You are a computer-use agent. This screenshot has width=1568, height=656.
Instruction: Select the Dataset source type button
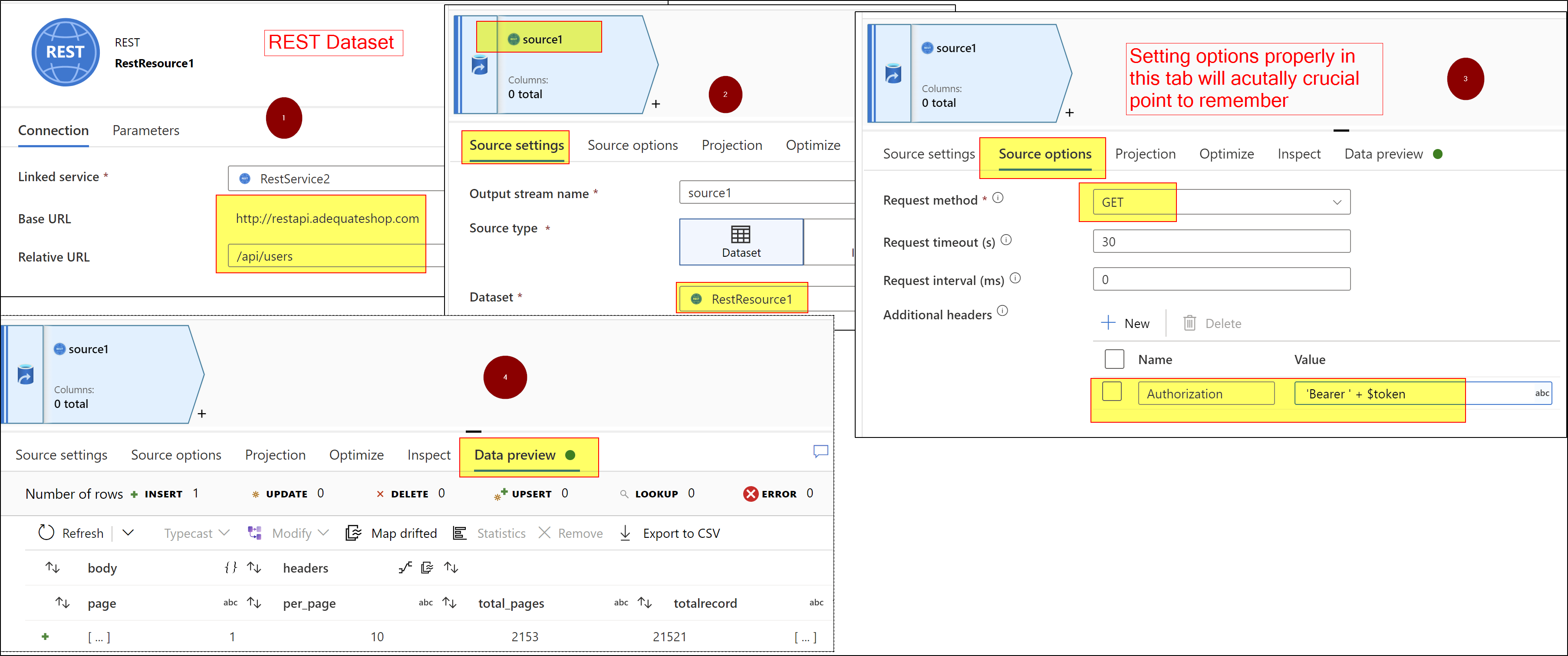click(x=741, y=242)
